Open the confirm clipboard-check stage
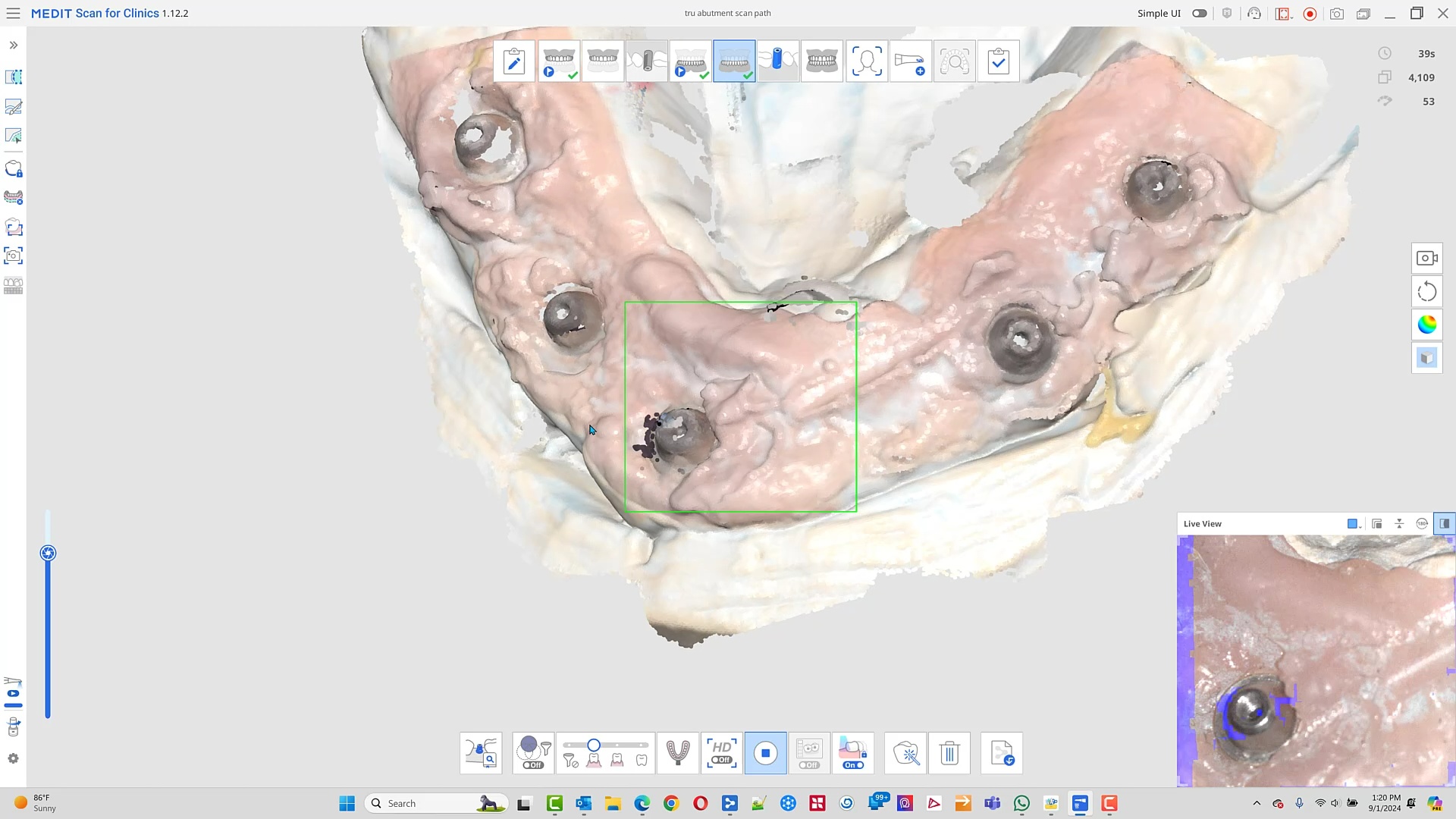Image resolution: width=1456 pixels, height=819 pixels. [x=999, y=61]
